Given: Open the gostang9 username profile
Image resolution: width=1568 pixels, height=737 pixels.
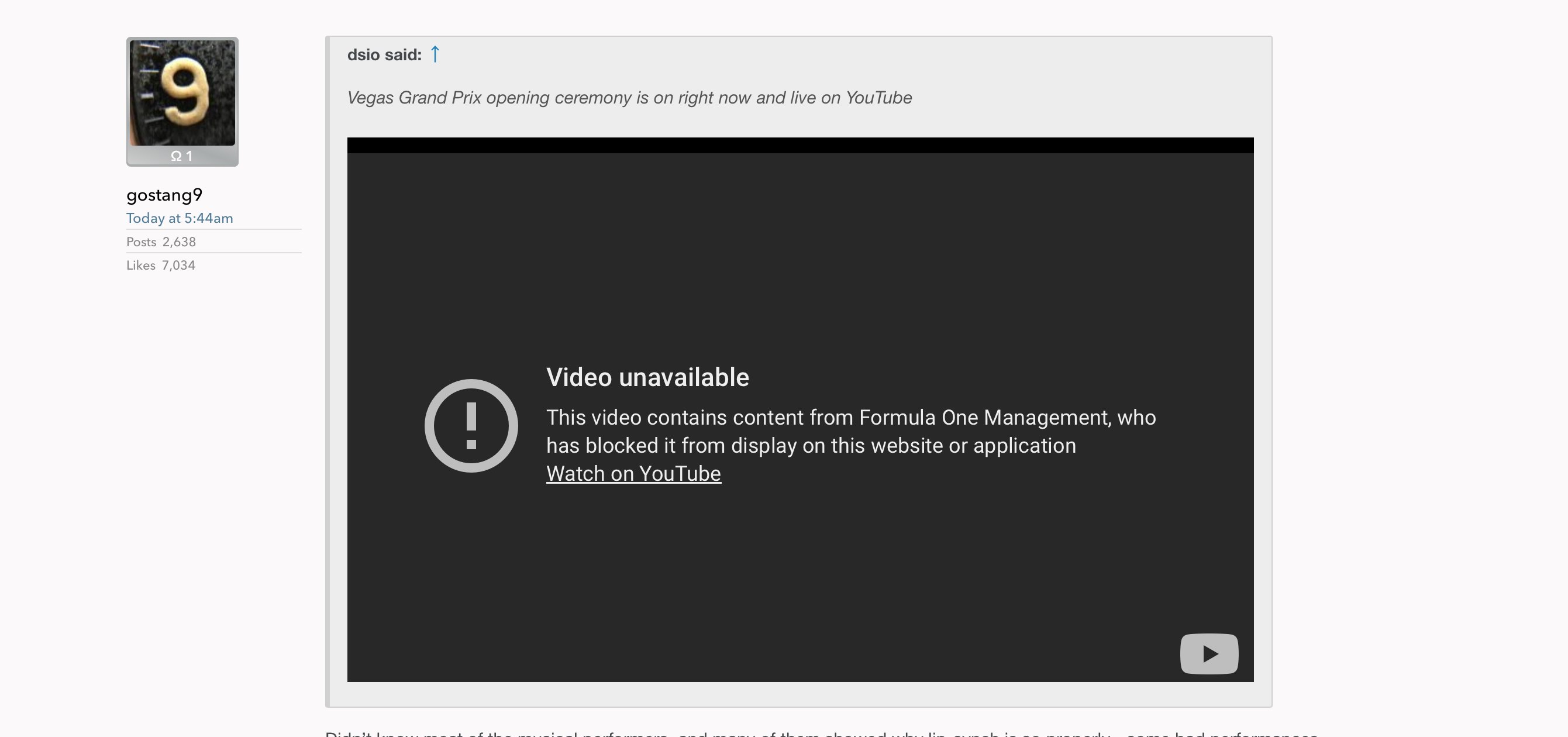Looking at the screenshot, I should pos(164,195).
